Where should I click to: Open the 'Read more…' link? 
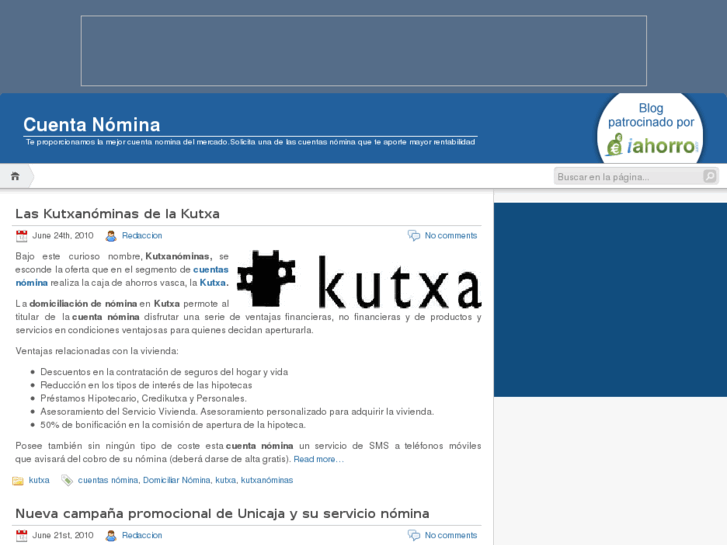tap(319, 459)
